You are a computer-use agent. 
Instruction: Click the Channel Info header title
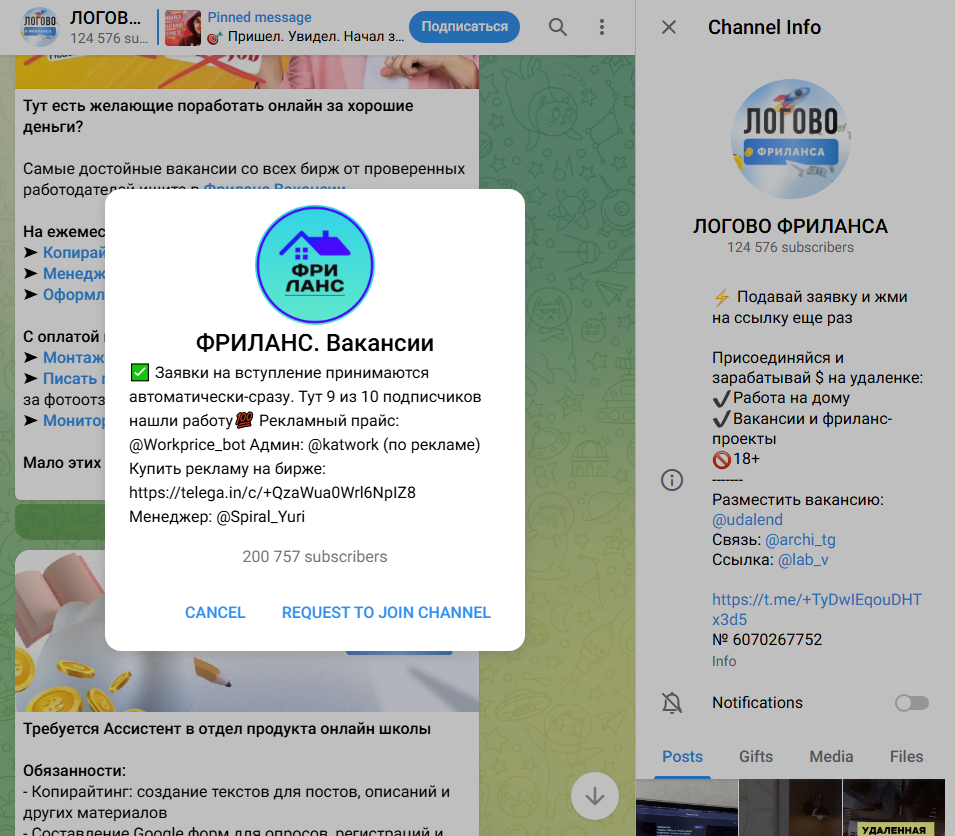tap(764, 27)
